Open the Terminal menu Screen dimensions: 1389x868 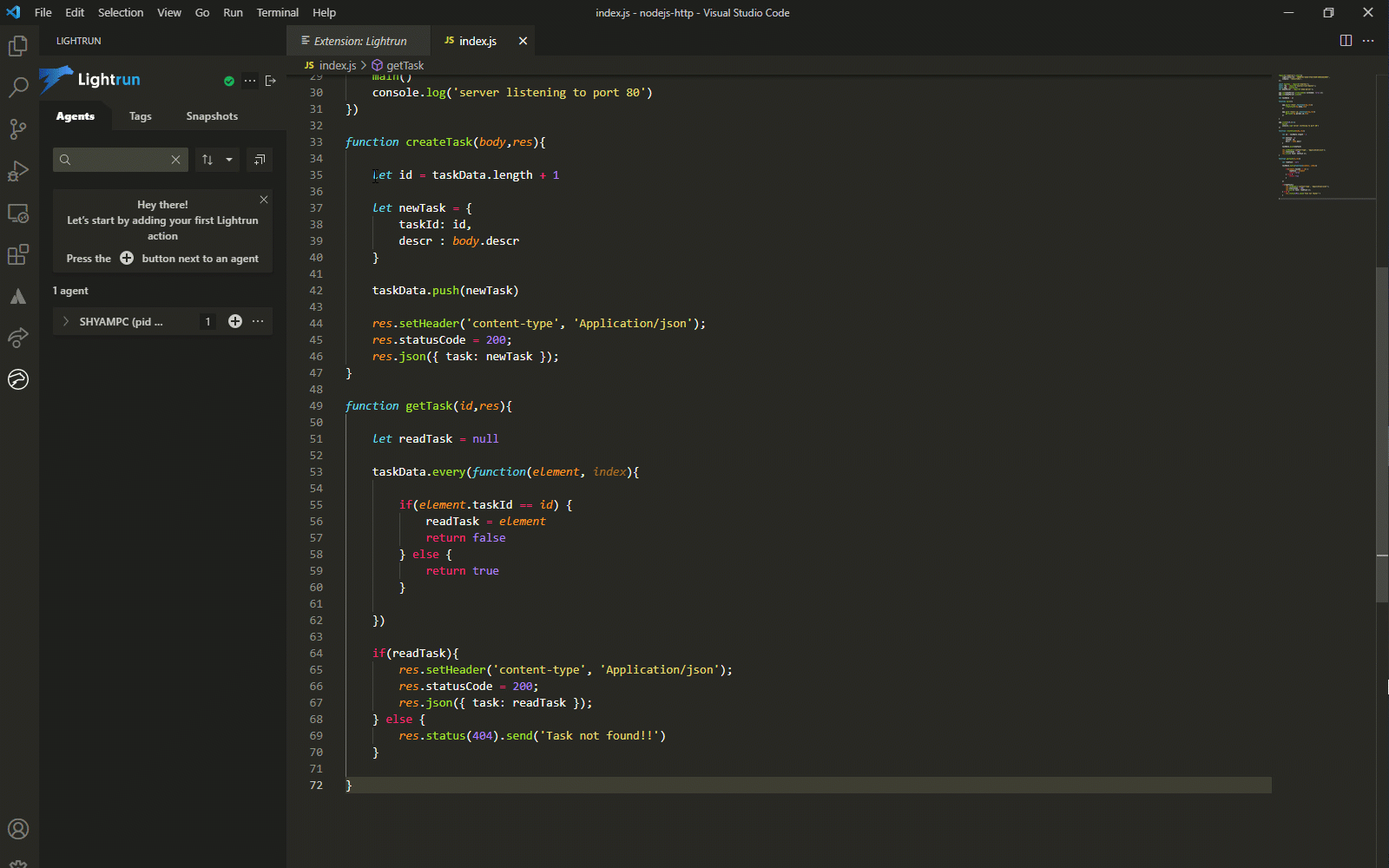pos(277,12)
